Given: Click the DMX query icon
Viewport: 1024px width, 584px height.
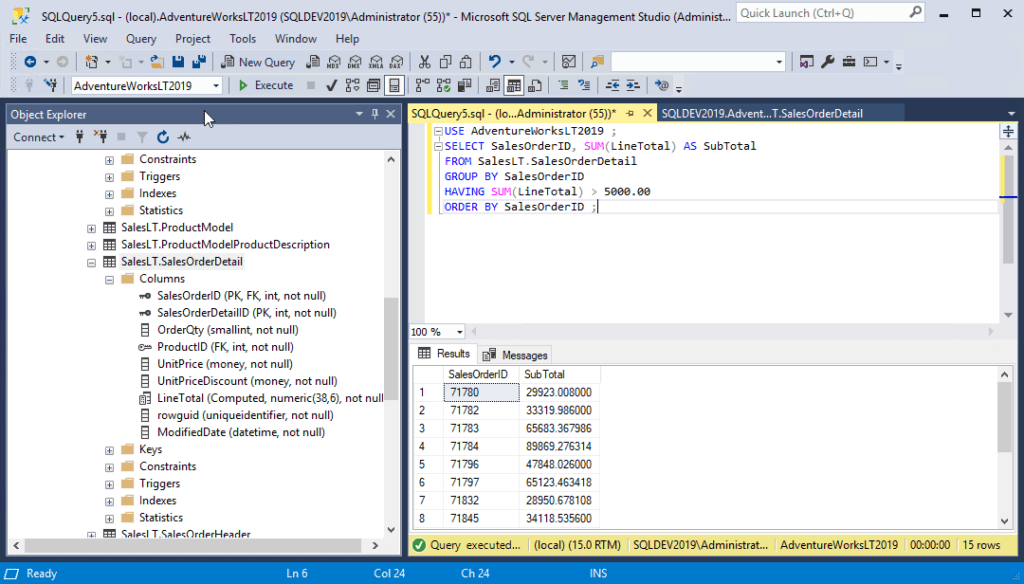Looking at the screenshot, I should pos(355,62).
